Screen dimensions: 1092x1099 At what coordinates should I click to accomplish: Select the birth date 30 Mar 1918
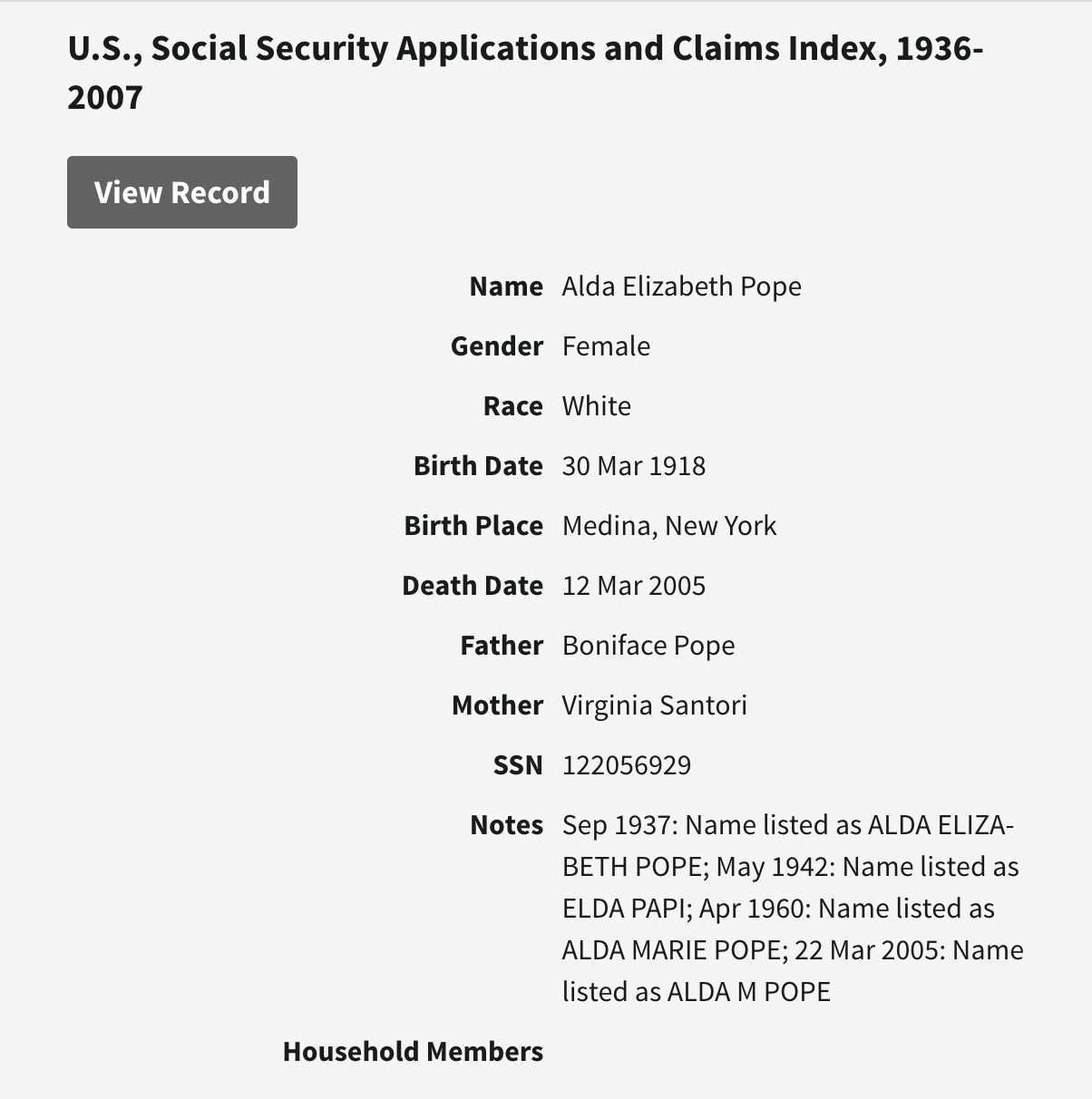[x=633, y=466]
